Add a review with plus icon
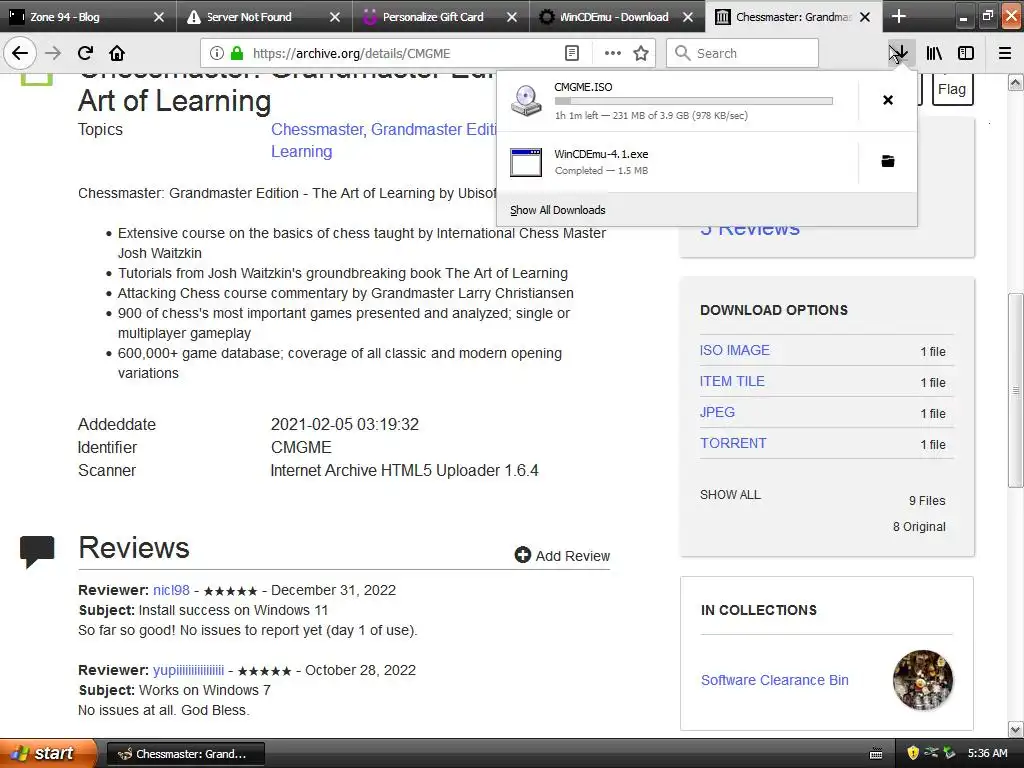1024x768 pixels. click(x=562, y=556)
